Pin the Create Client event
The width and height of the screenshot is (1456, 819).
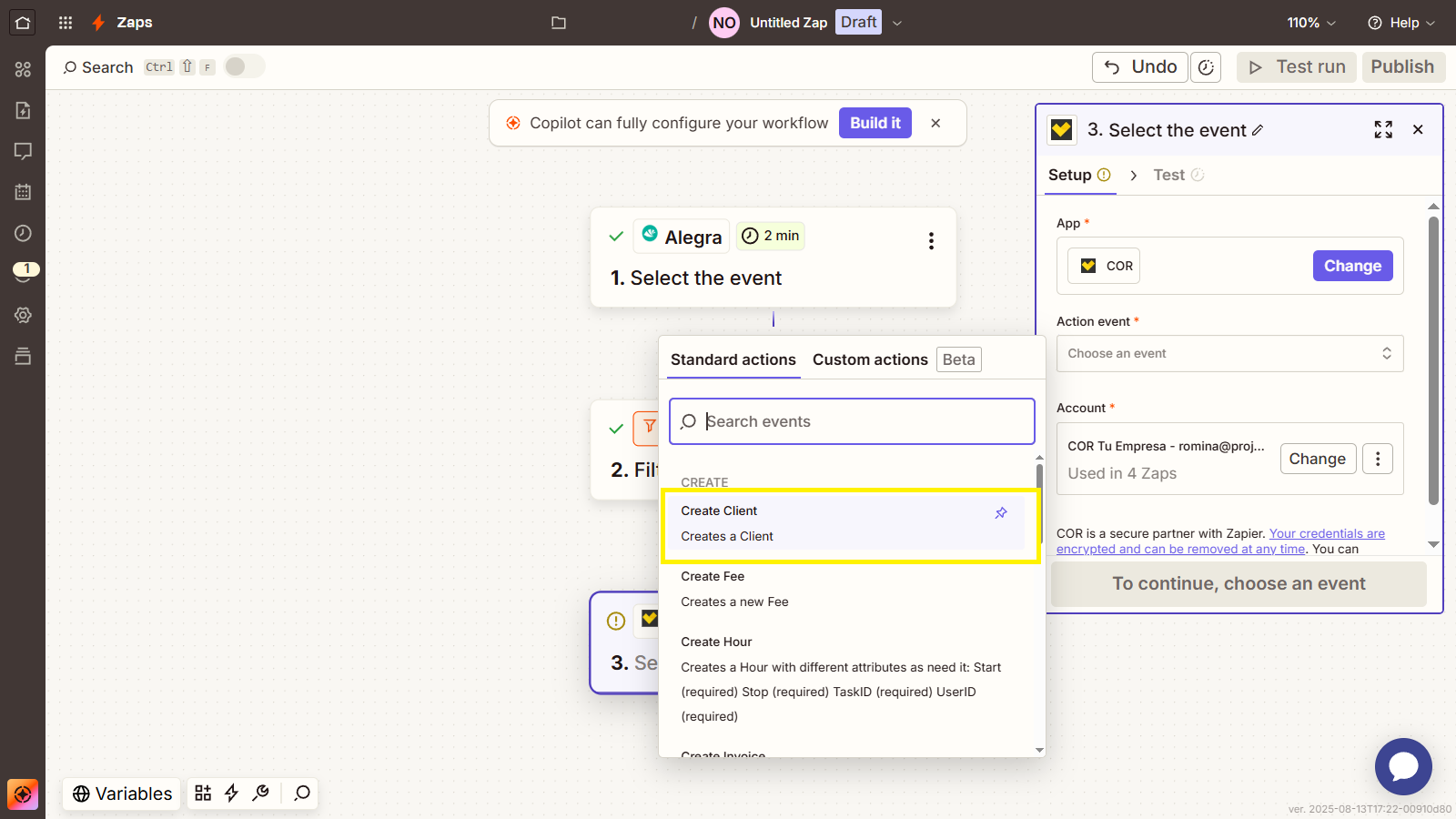click(x=1001, y=513)
